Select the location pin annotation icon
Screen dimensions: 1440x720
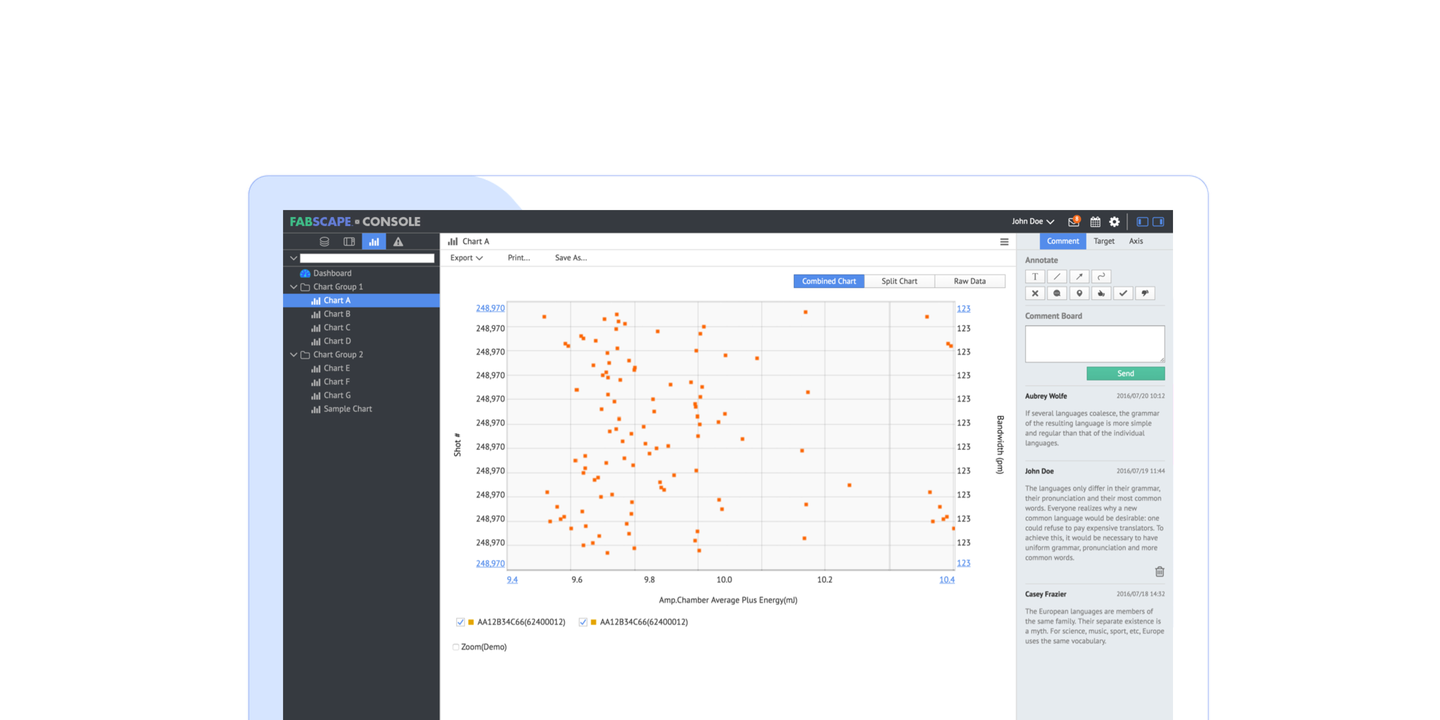[x=1079, y=294]
